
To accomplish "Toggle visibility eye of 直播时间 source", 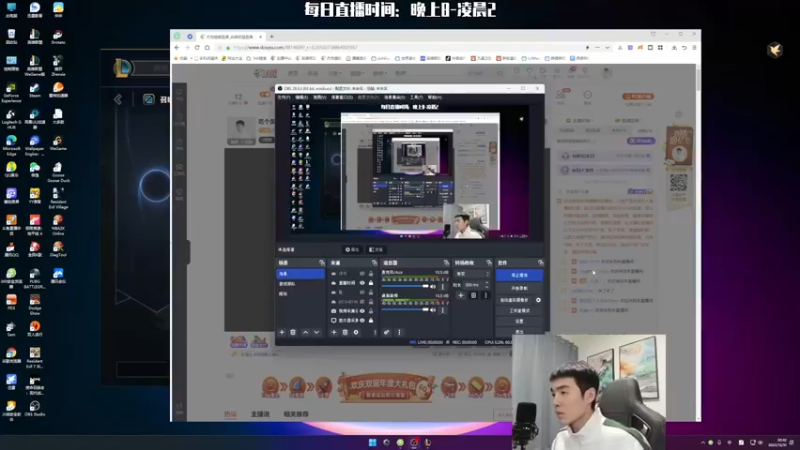I will click(362, 283).
